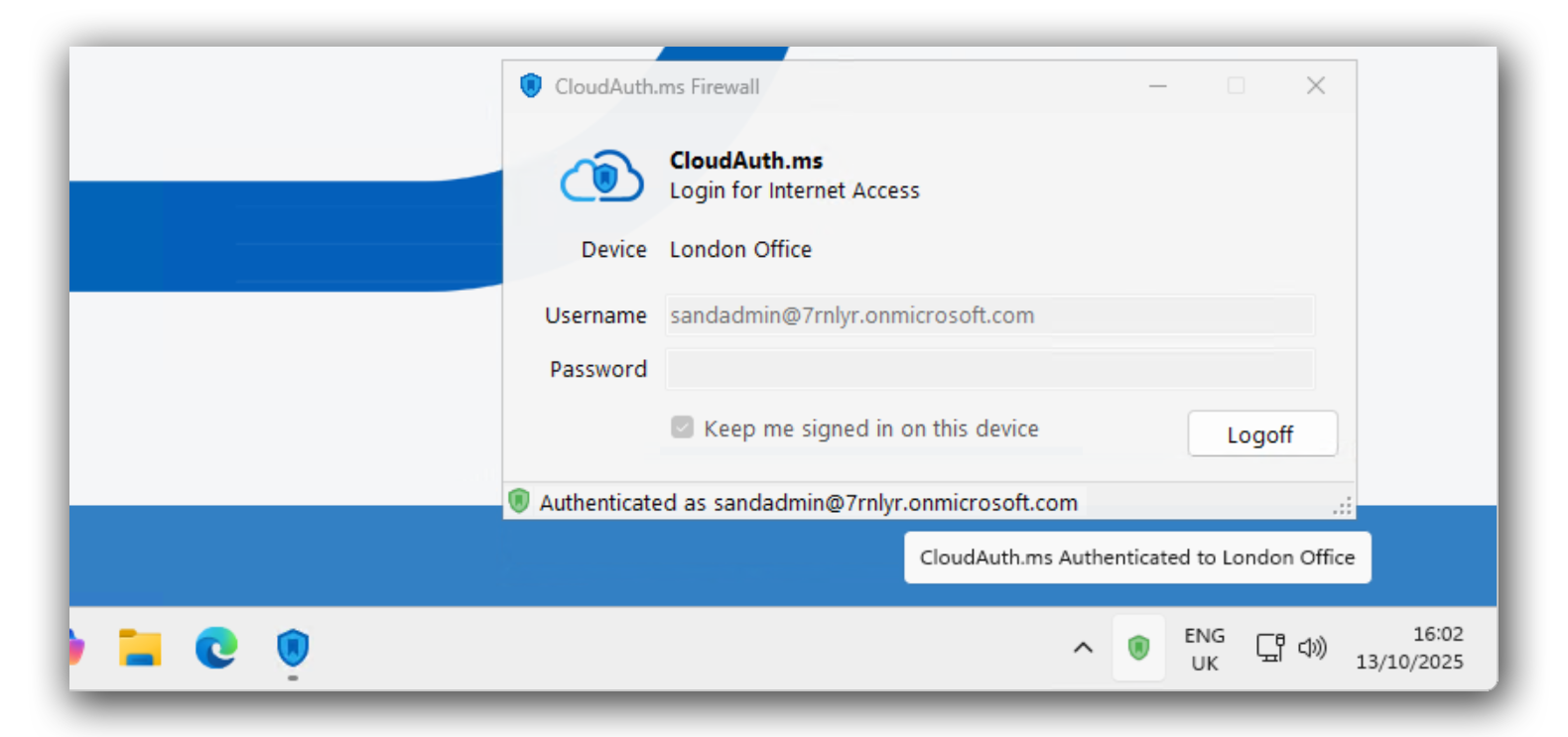Open File Explorer from the taskbar
This screenshot has width=1568, height=737.
coord(139,647)
